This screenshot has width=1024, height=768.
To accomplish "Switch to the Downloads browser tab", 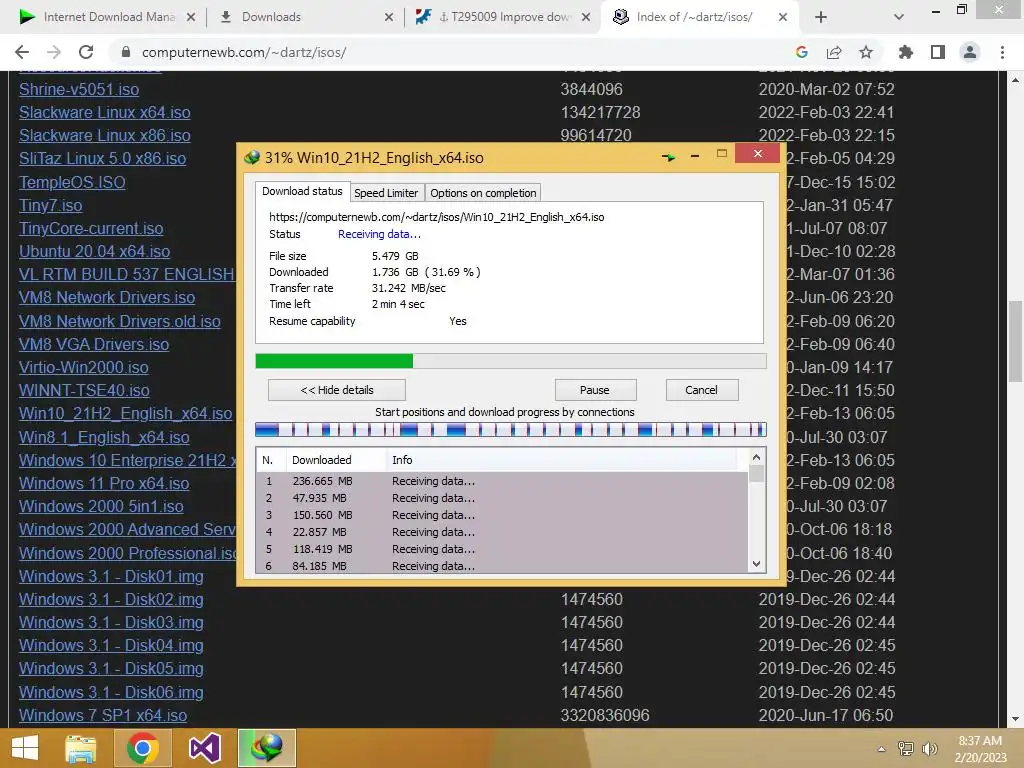I will (304, 17).
